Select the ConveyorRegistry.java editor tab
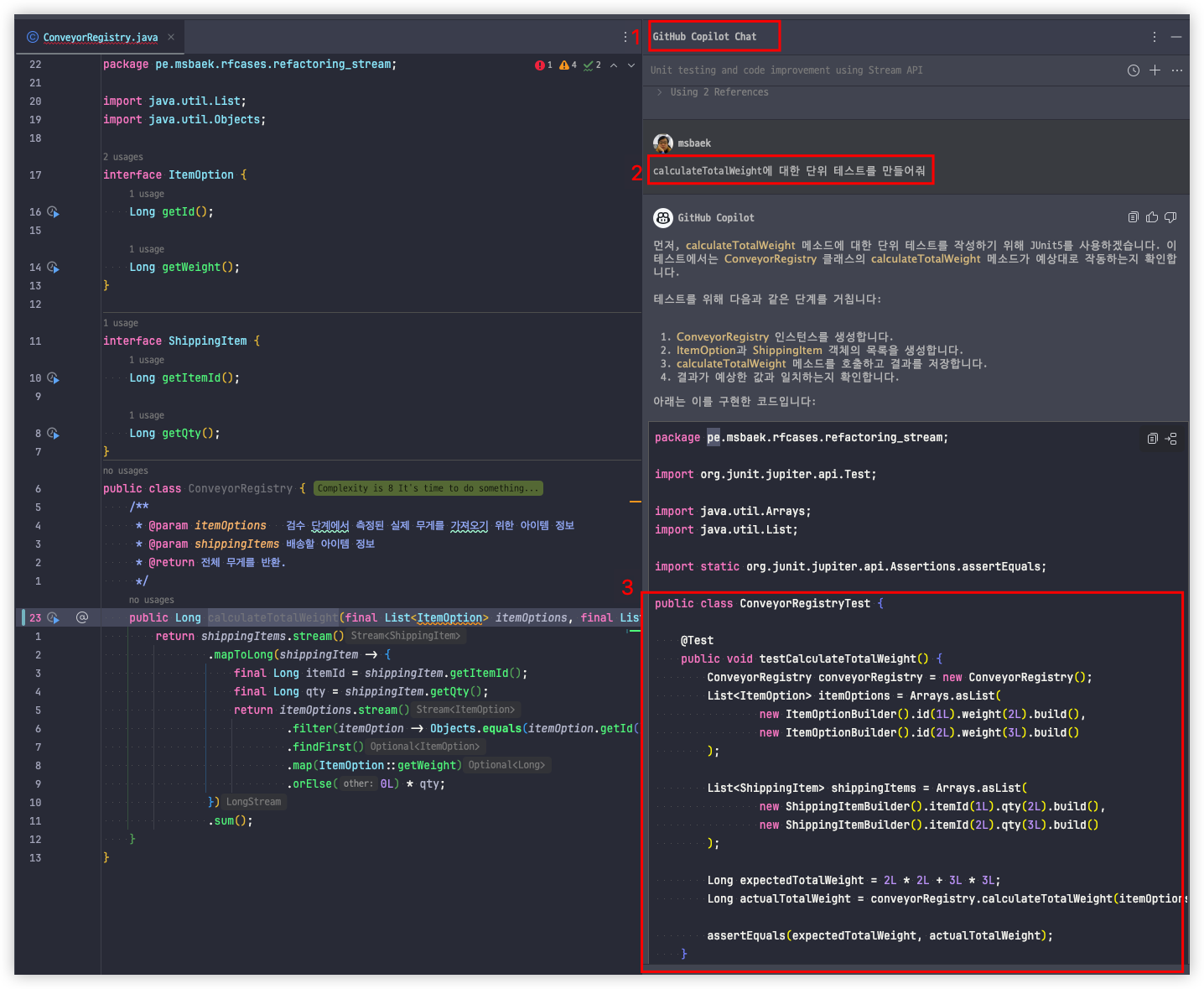Viewport: 1204px width, 989px height. [100, 37]
